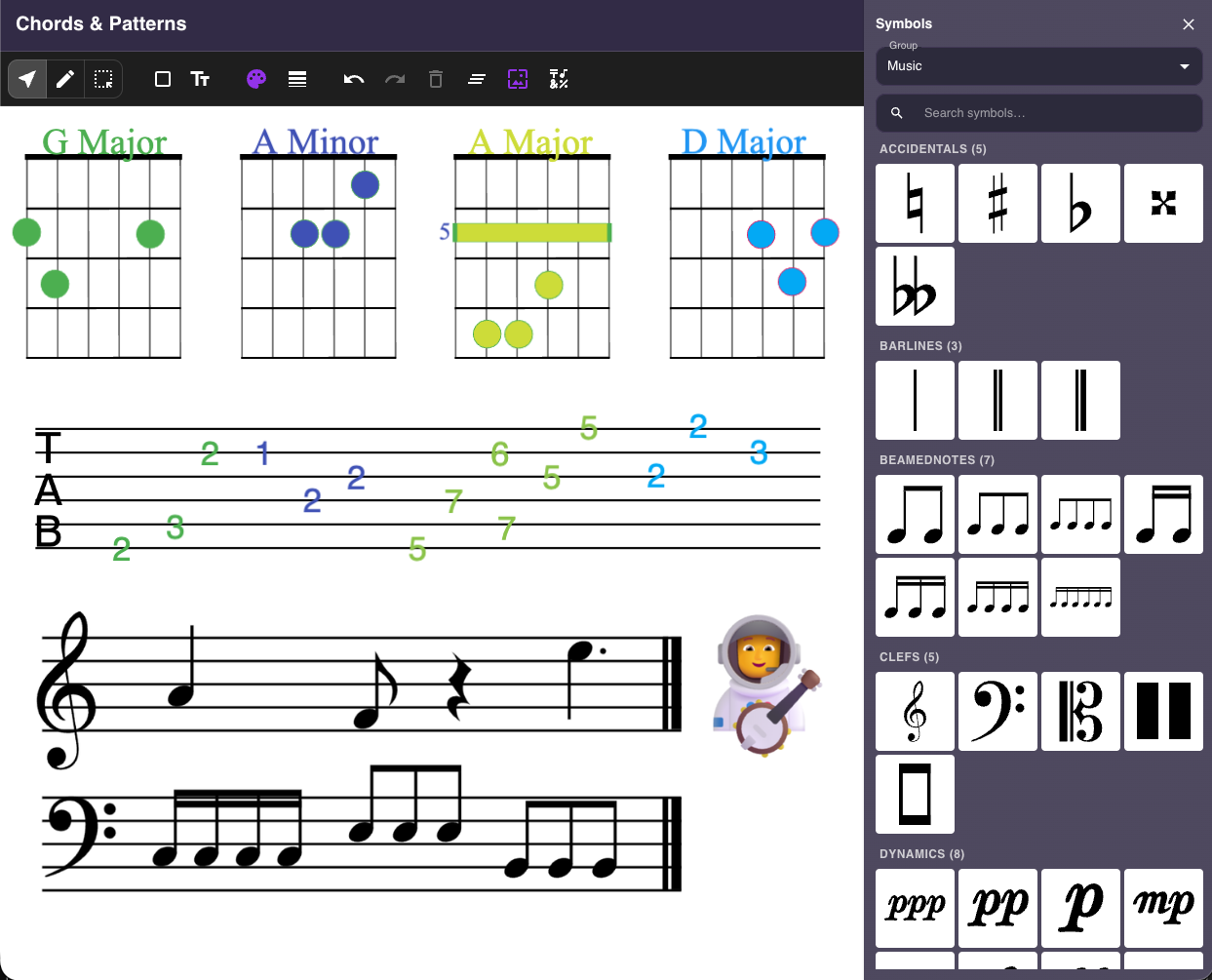Insert three beamed eighth notes symbol
Image resolution: width=1212 pixels, height=980 pixels.
pos(997,514)
